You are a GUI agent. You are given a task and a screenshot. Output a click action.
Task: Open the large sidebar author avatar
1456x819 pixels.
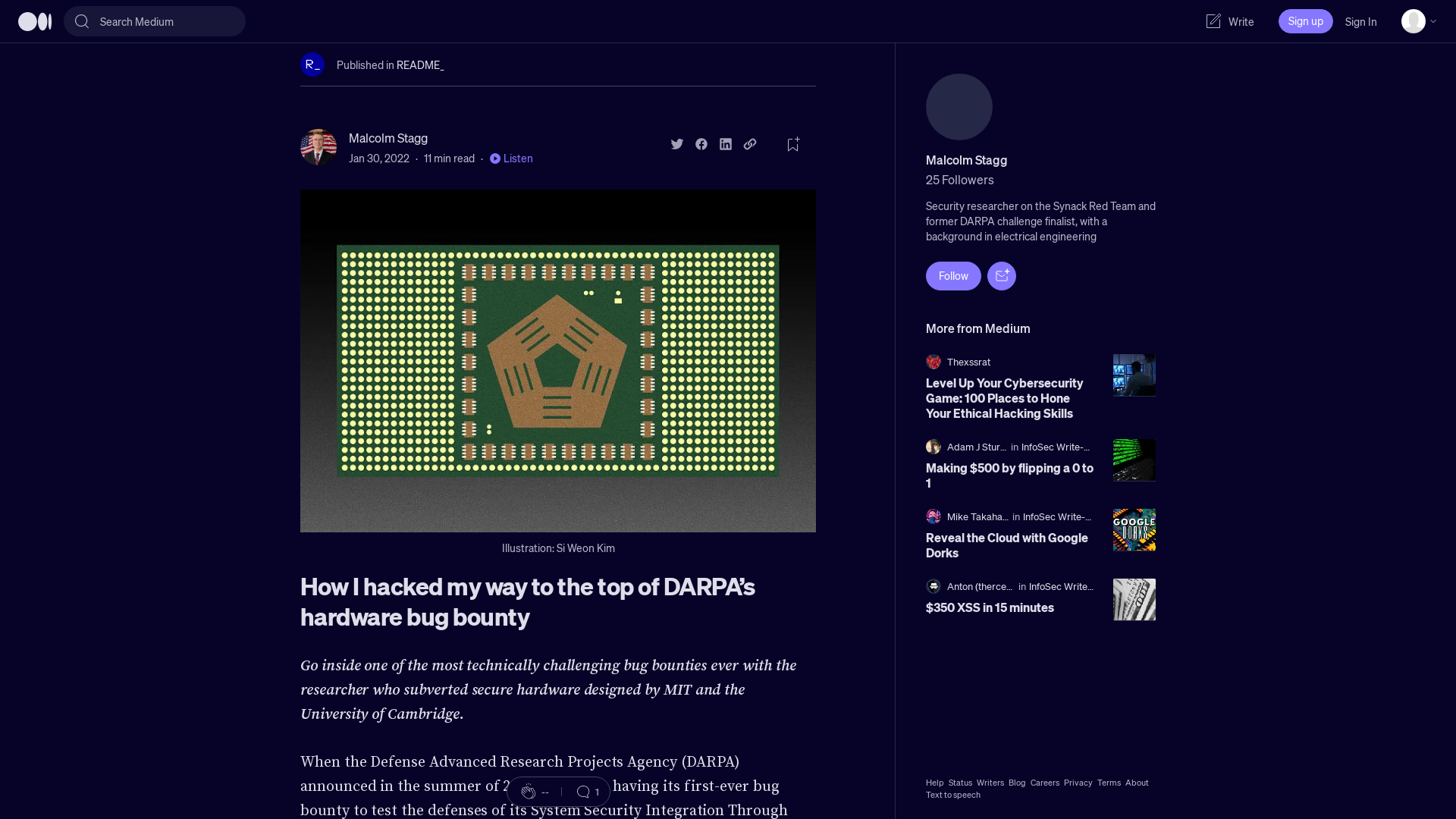click(959, 107)
